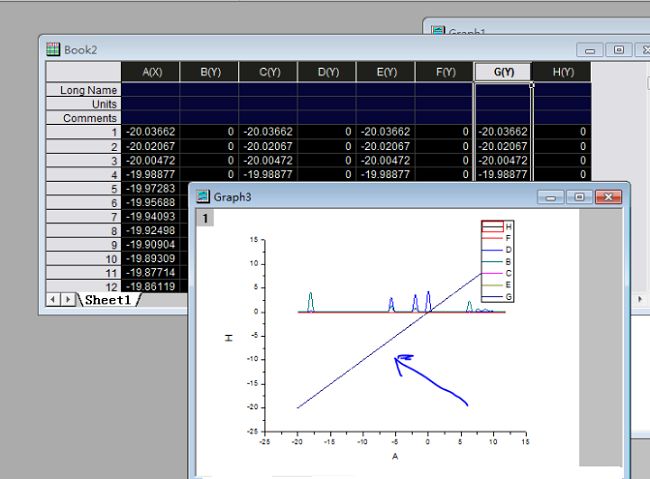
Task: Select column header F(Y)
Action: (x=445, y=72)
